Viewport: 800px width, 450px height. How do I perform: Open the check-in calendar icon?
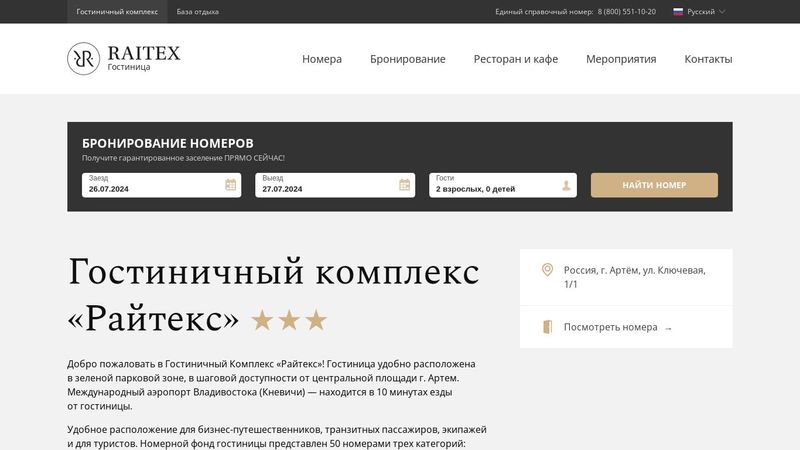(x=231, y=185)
